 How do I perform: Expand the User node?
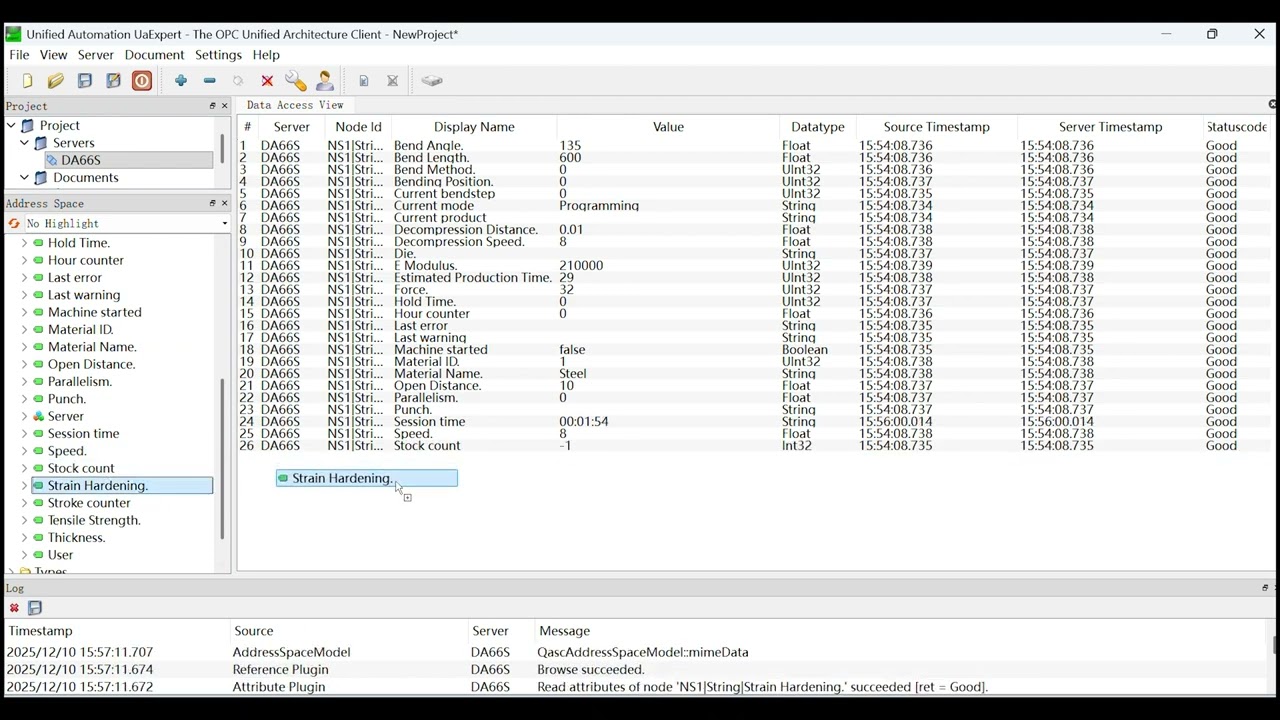[x=24, y=555]
